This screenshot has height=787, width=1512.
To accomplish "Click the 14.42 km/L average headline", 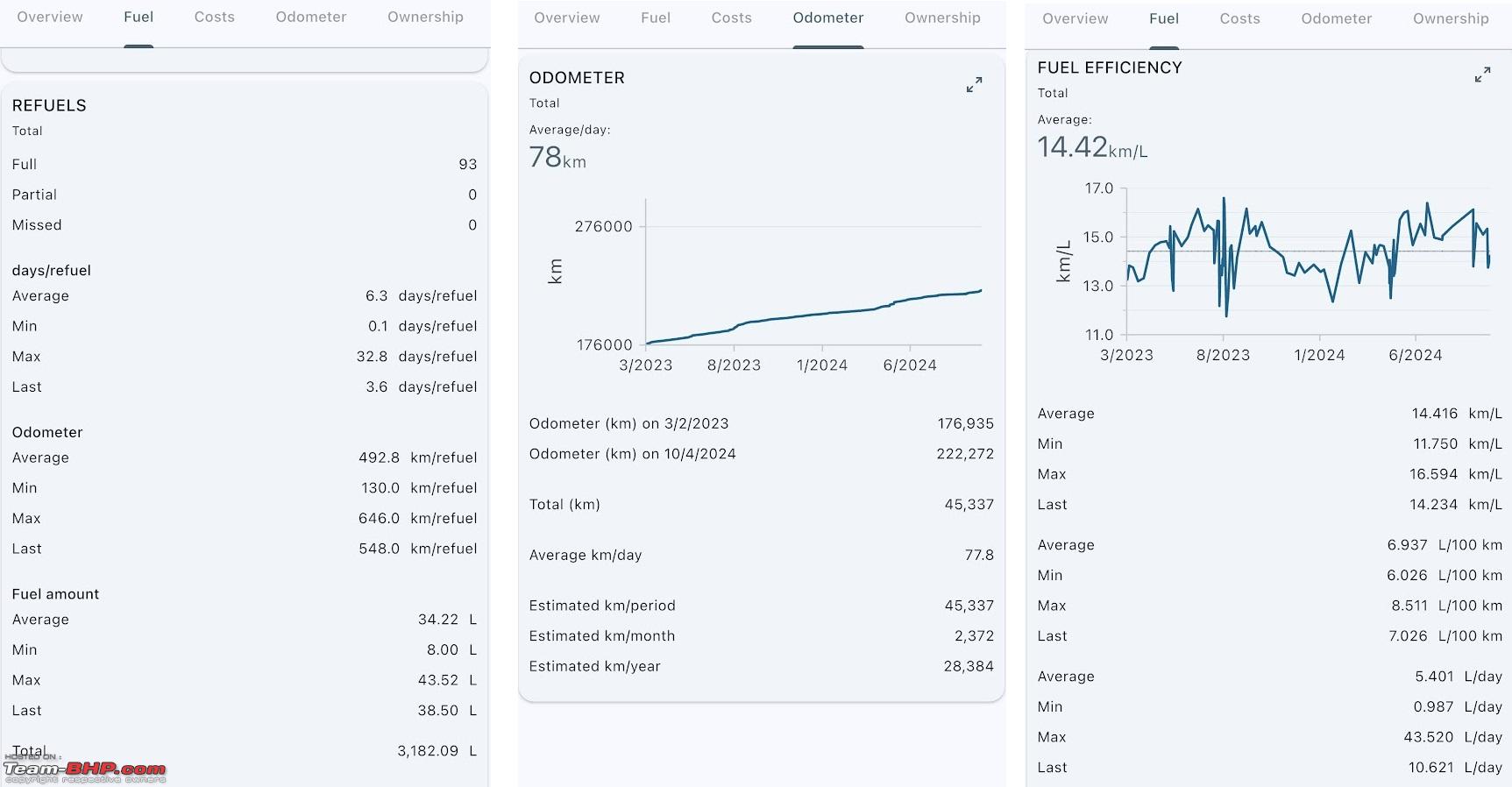I will [x=1092, y=146].
